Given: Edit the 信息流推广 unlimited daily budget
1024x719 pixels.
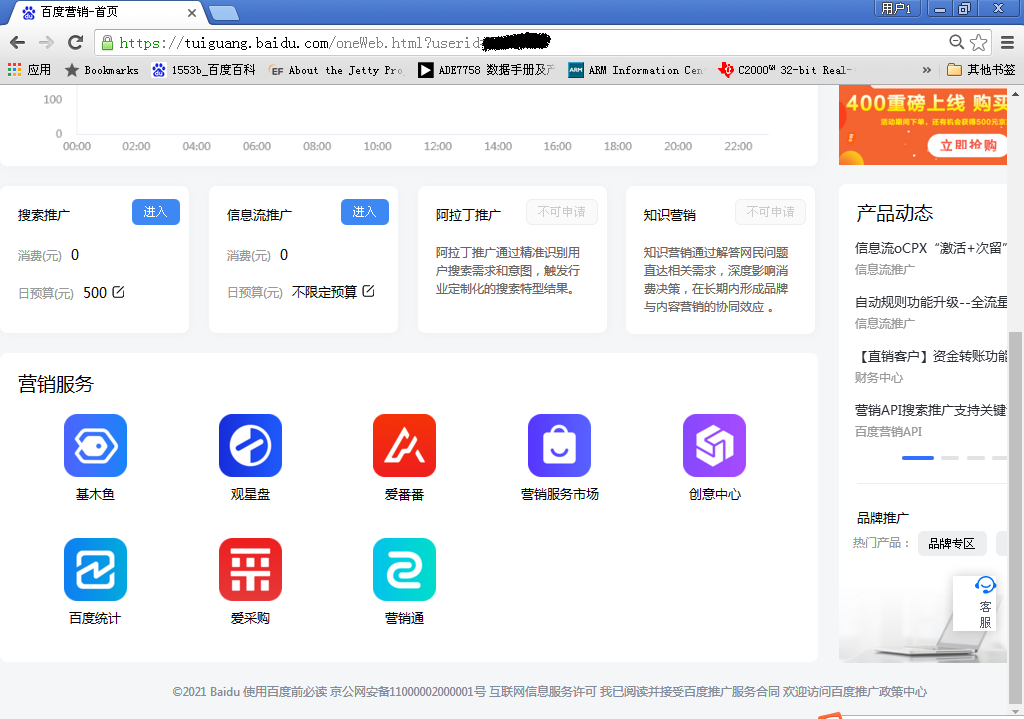Looking at the screenshot, I should click(368, 291).
